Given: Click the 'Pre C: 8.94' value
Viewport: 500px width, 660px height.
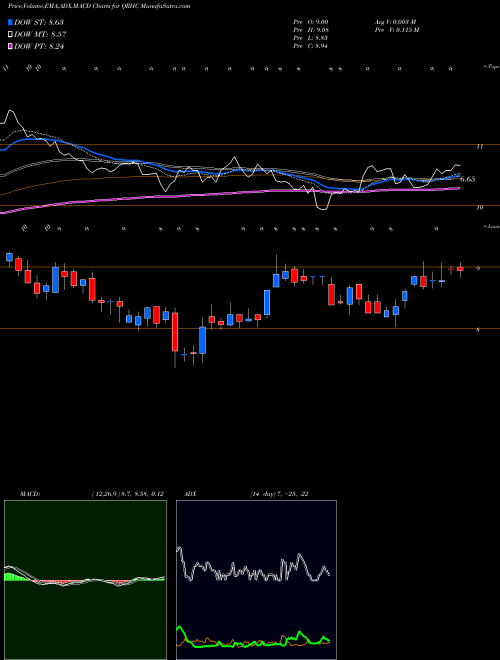Looking at the screenshot, I should coord(311,46).
